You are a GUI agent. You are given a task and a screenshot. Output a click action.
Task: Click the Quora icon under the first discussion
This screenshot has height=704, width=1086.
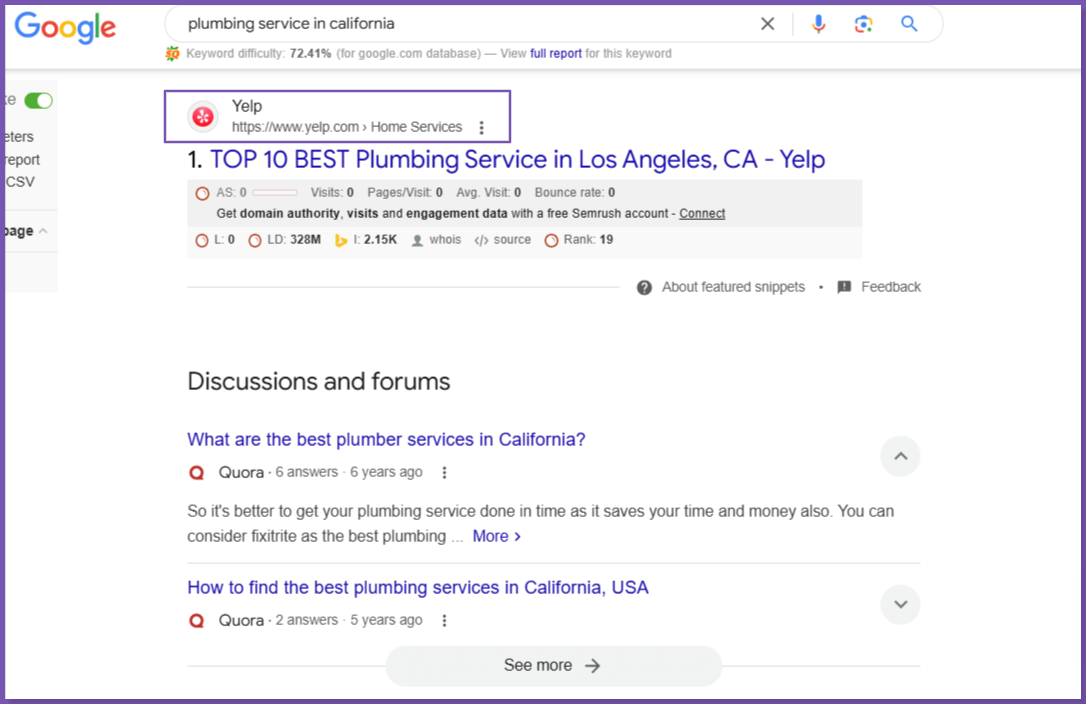(196, 472)
